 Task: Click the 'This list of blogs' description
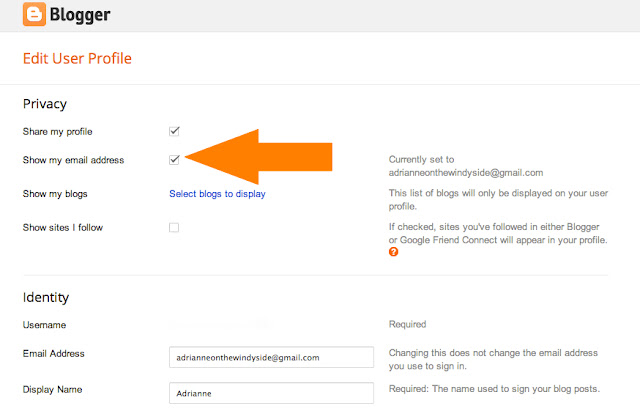(x=498, y=200)
